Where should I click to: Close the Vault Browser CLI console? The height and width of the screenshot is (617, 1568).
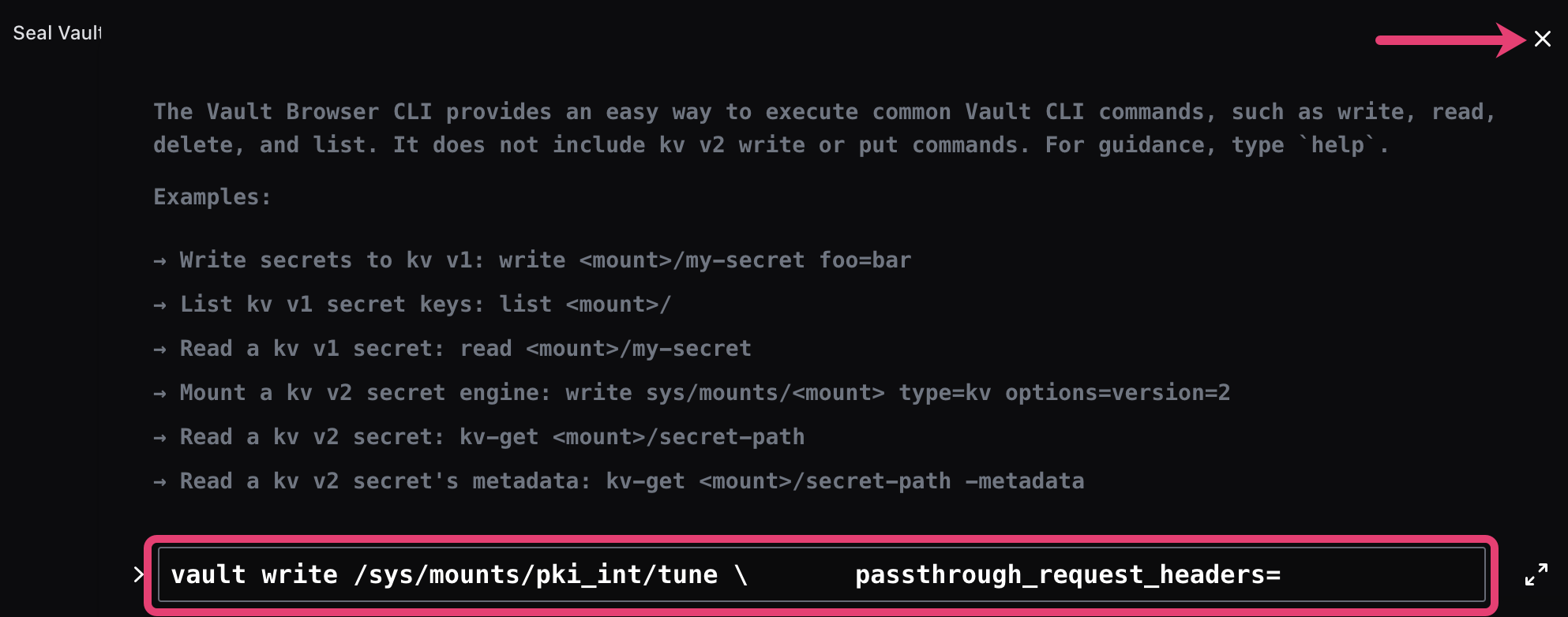[1543, 39]
